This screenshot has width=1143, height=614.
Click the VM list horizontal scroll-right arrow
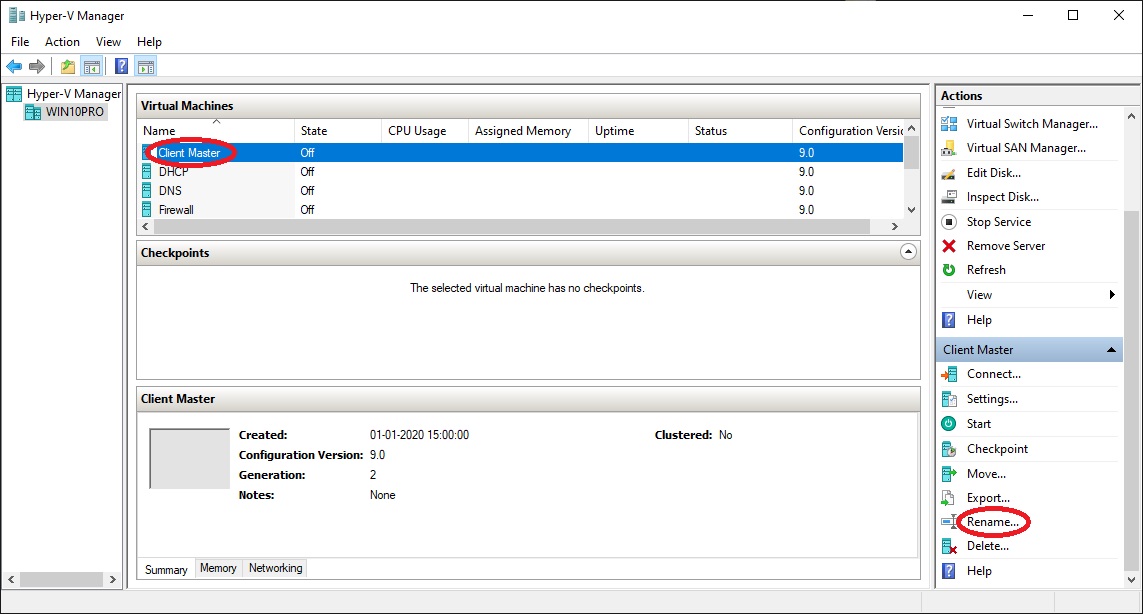(894, 227)
